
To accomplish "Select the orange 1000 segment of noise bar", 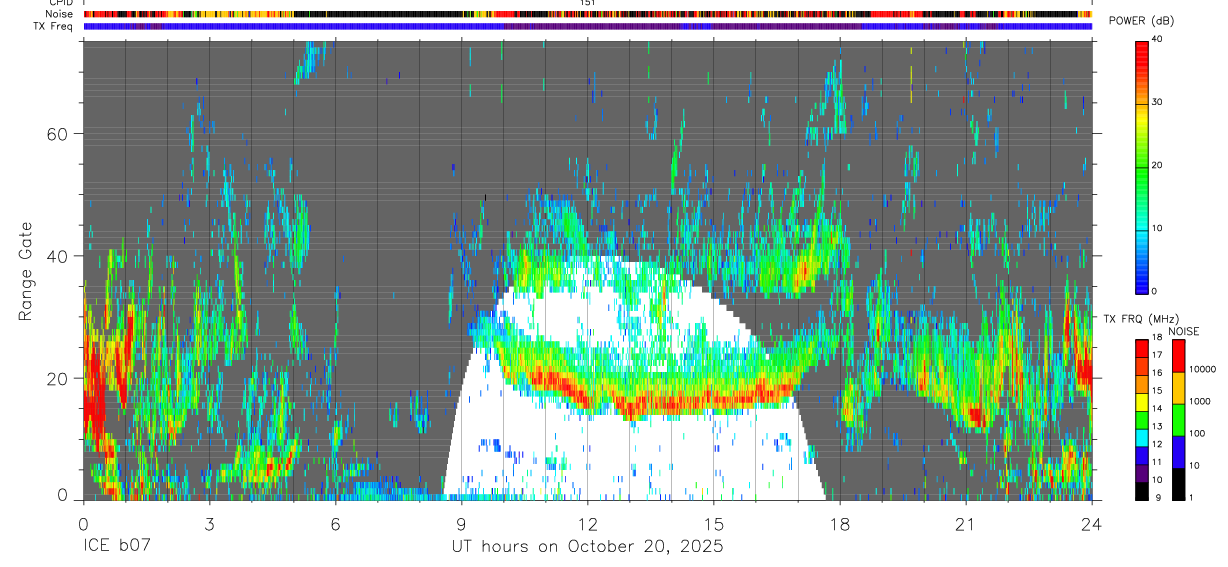I will click(x=1178, y=388).
